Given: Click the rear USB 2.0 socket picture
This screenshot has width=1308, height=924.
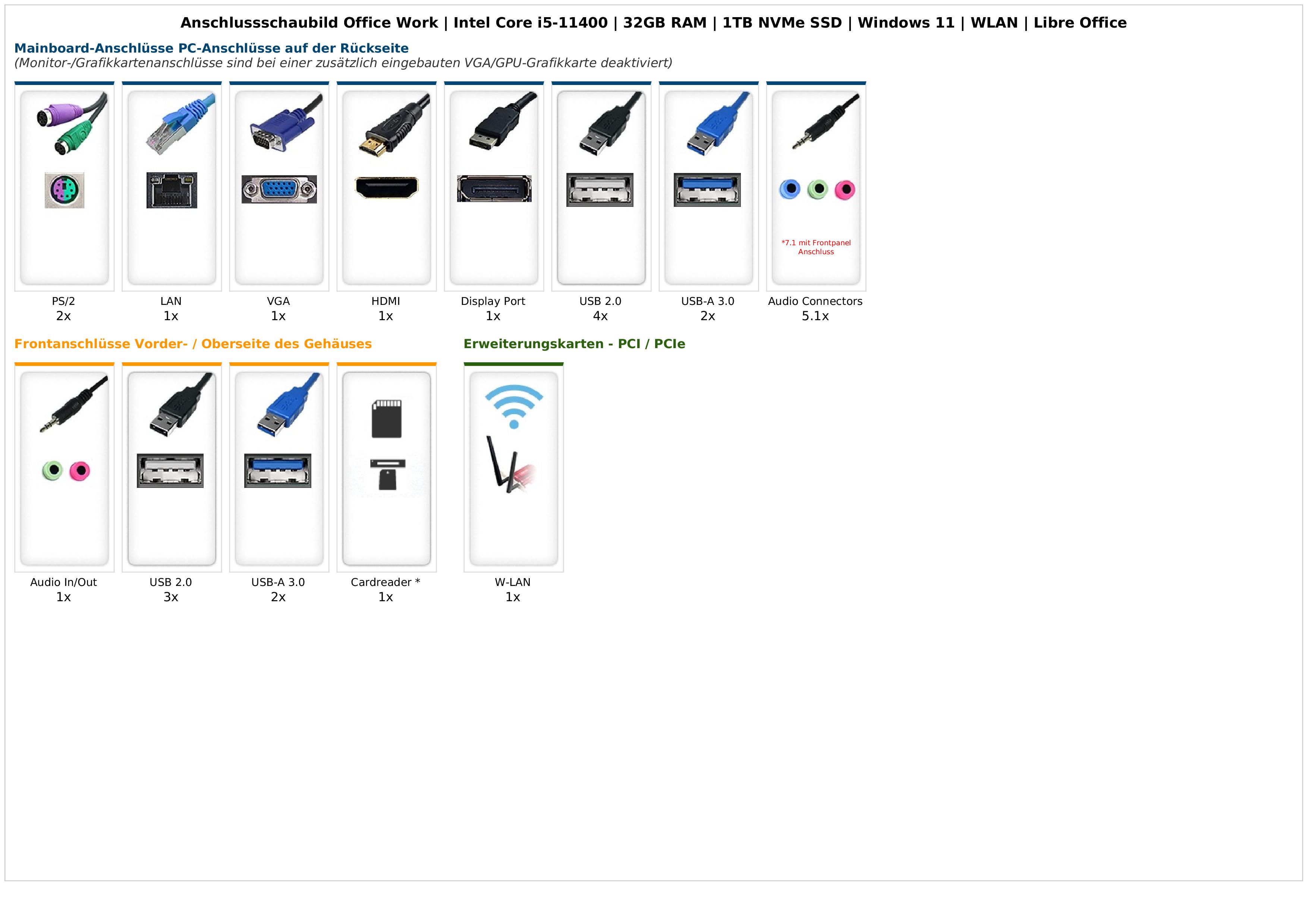Looking at the screenshot, I should point(600,190).
